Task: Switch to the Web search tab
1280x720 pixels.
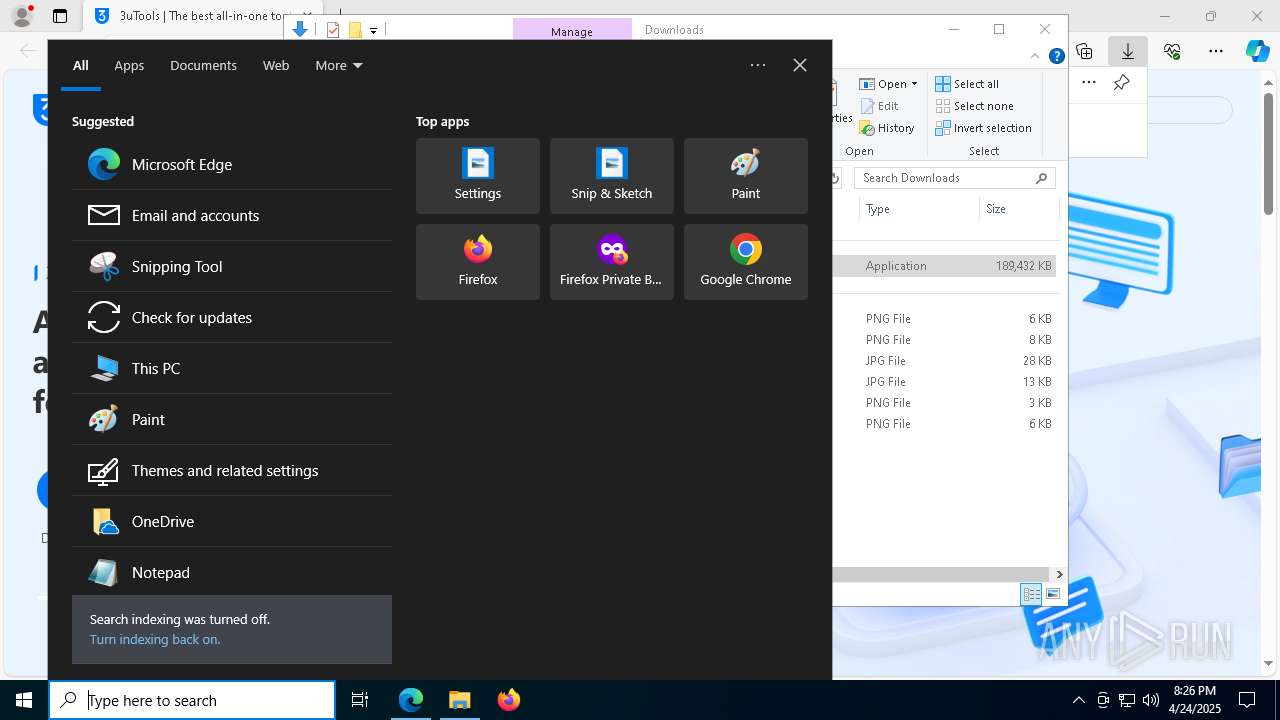Action: tap(276, 65)
